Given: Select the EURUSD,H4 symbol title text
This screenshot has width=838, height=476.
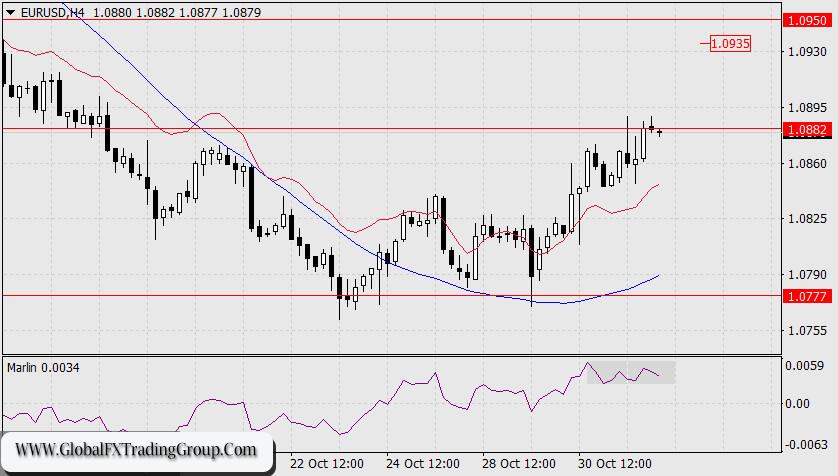Looking at the screenshot, I should [52, 12].
